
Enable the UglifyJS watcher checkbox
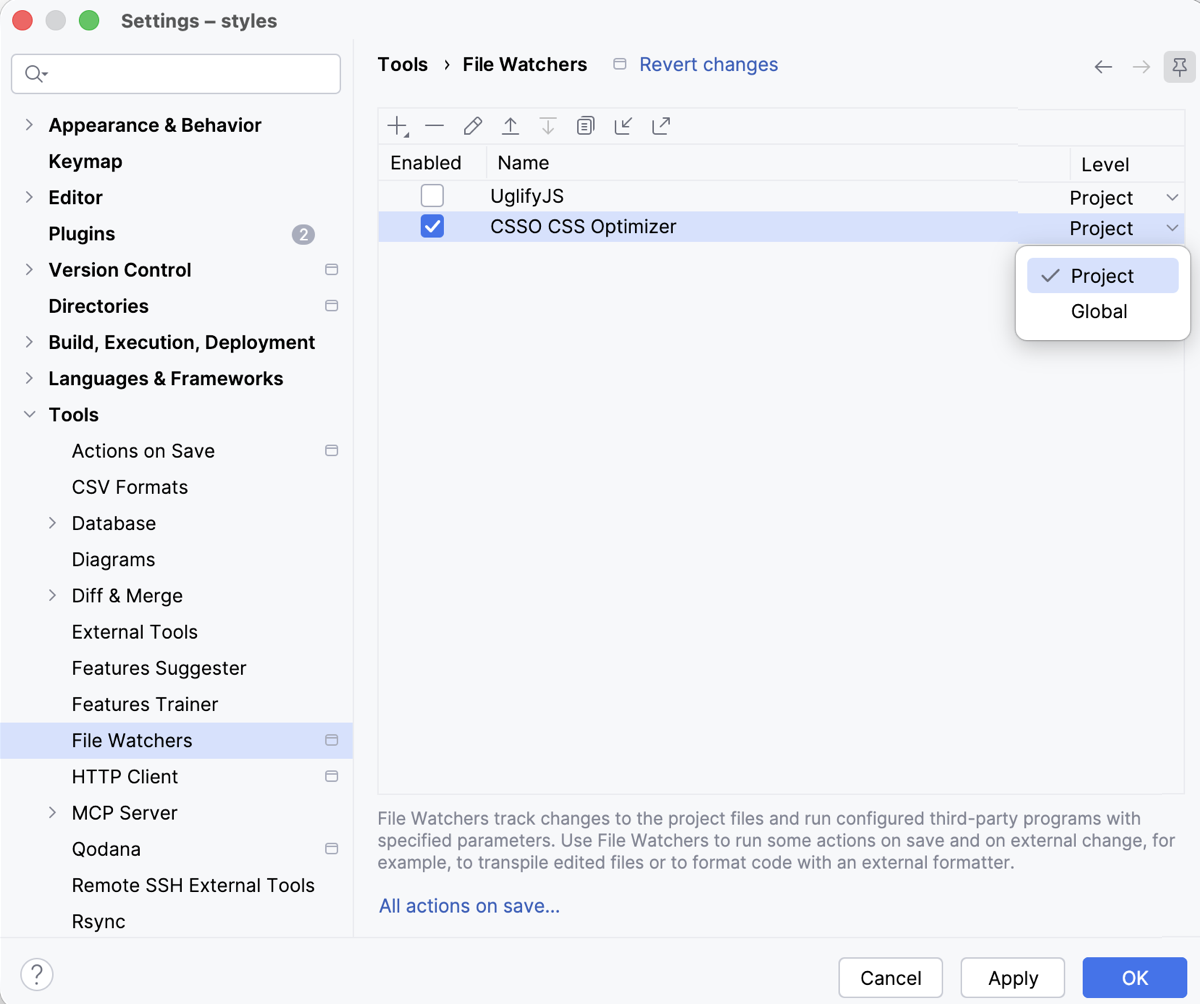[x=432, y=196]
